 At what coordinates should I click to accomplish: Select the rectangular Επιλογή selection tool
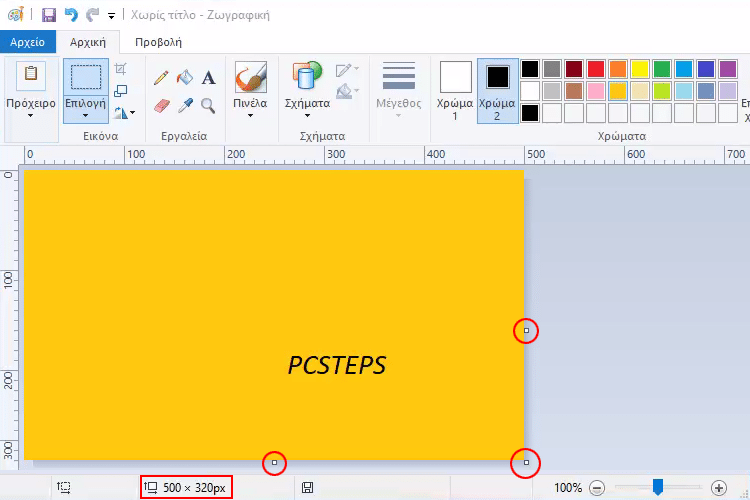[86, 77]
